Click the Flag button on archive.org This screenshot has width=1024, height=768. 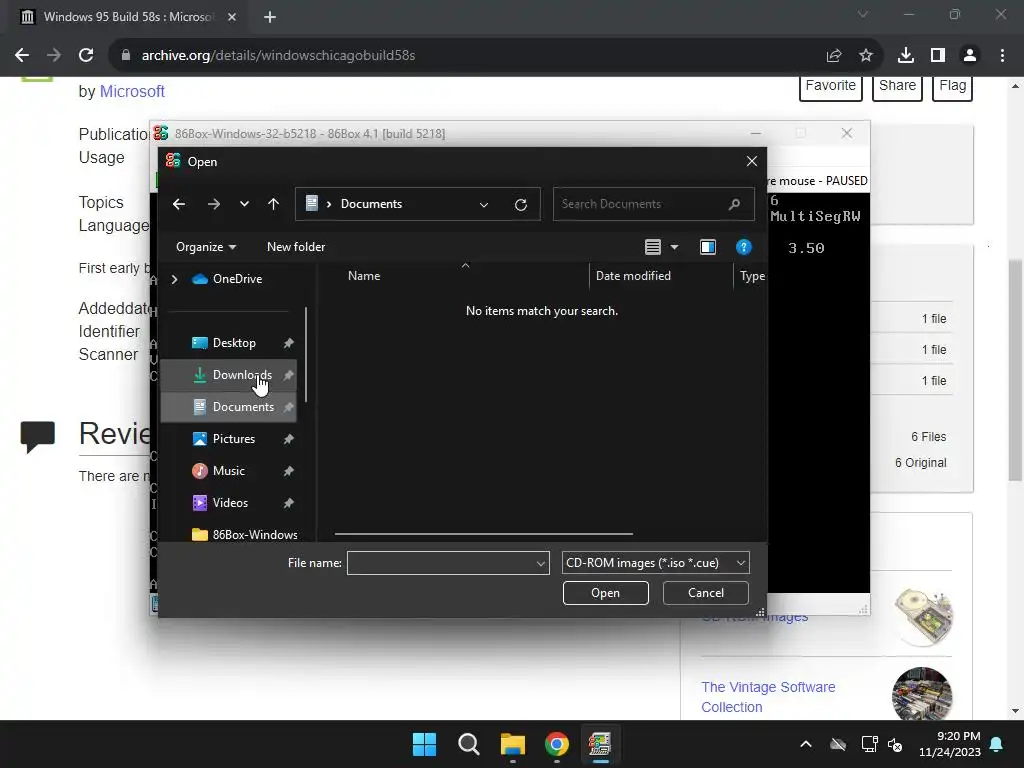pyautogui.click(x=952, y=86)
